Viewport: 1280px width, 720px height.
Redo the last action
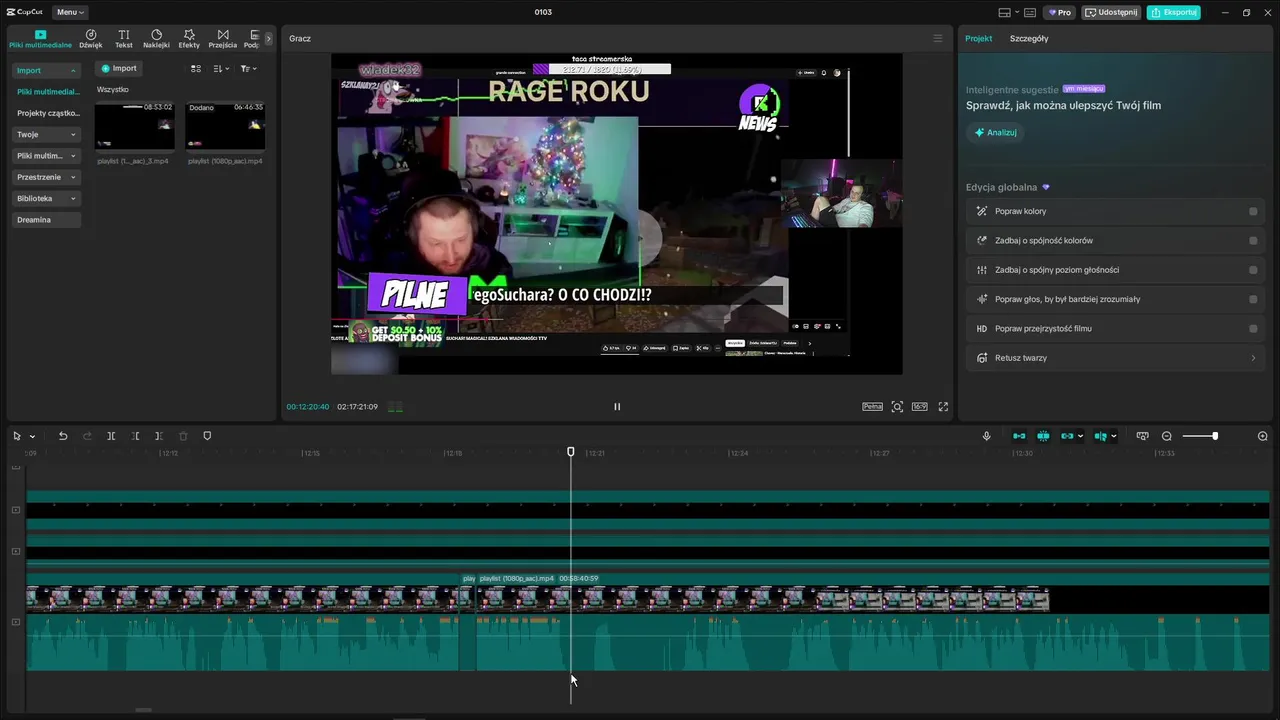coord(87,436)
